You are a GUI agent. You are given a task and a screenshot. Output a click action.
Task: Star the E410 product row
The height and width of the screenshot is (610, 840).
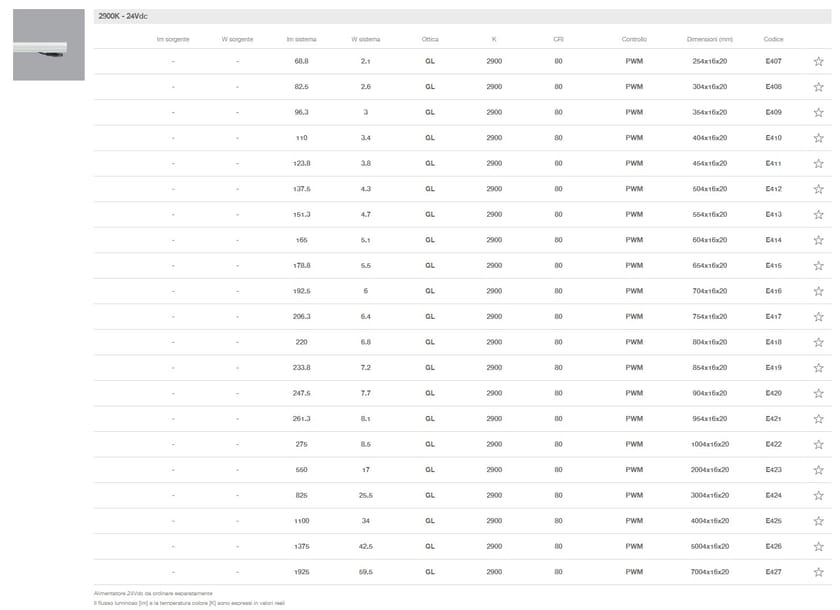point(818,138)
